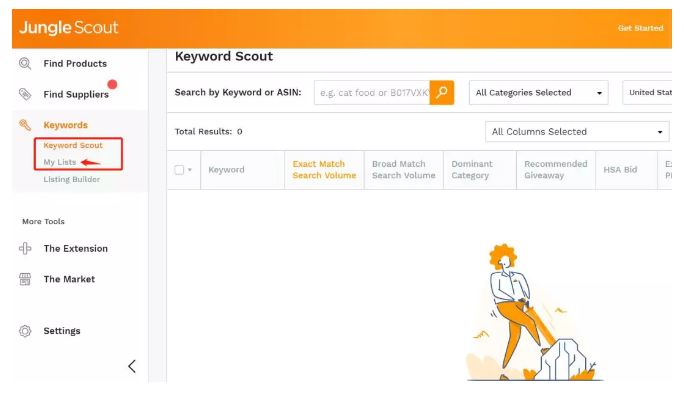Click the keyword or ASIN search field
684x402 pixels.
(372, 92)
